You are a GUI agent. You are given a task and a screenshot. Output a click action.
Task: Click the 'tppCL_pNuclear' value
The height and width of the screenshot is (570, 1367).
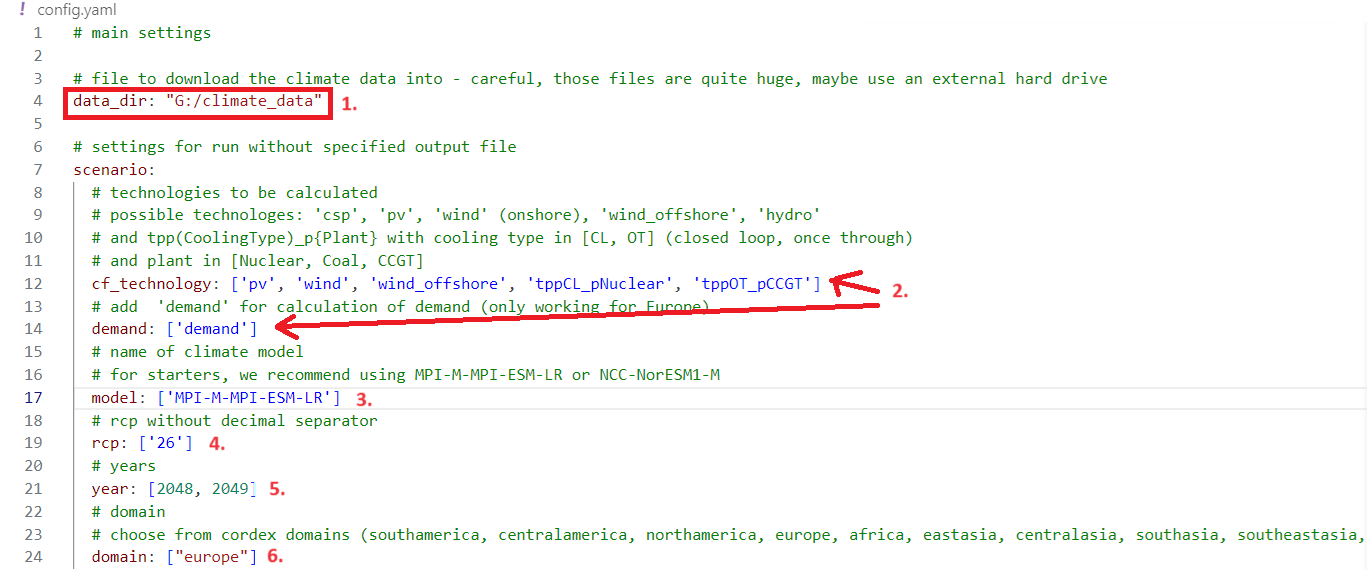(x=600, y=284)
